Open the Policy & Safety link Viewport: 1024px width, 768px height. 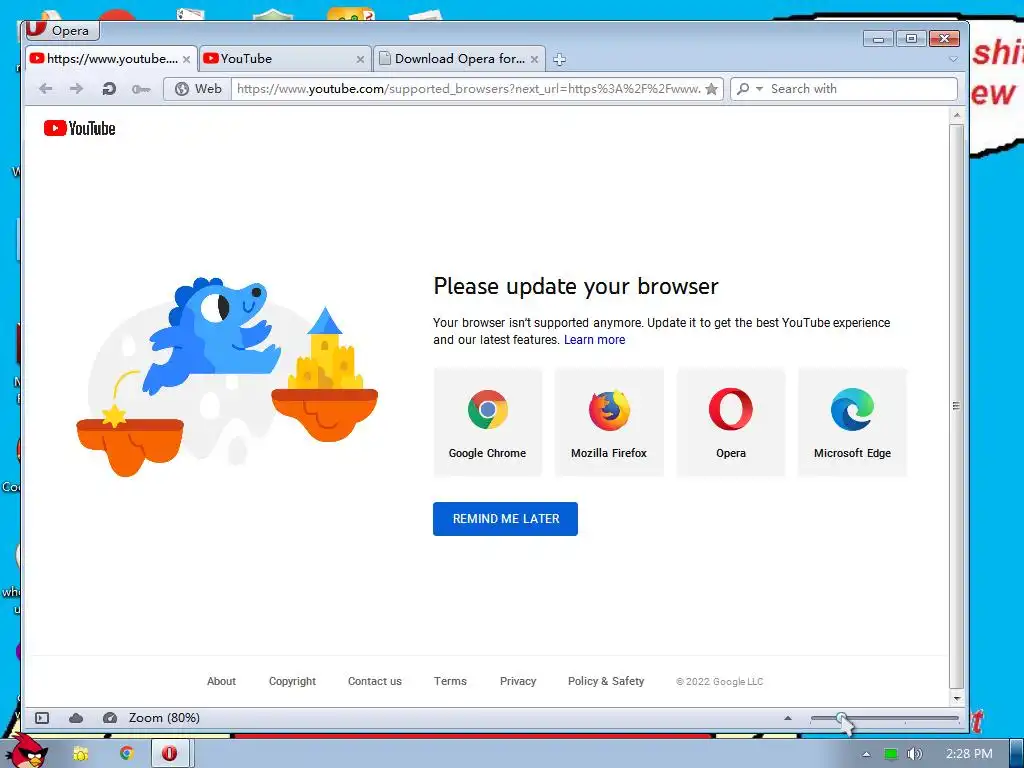[606, 681]
